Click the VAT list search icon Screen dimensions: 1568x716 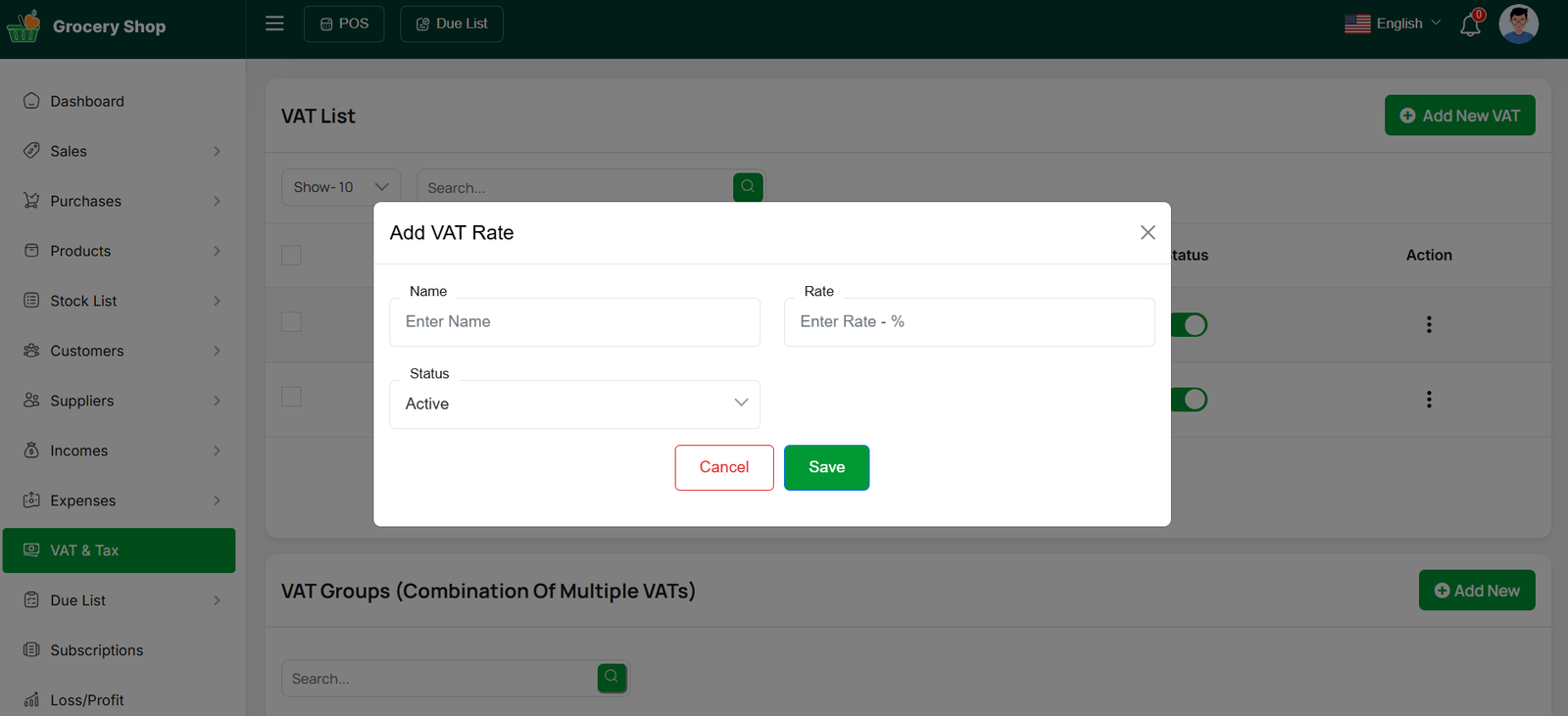[x=748, y=187]
